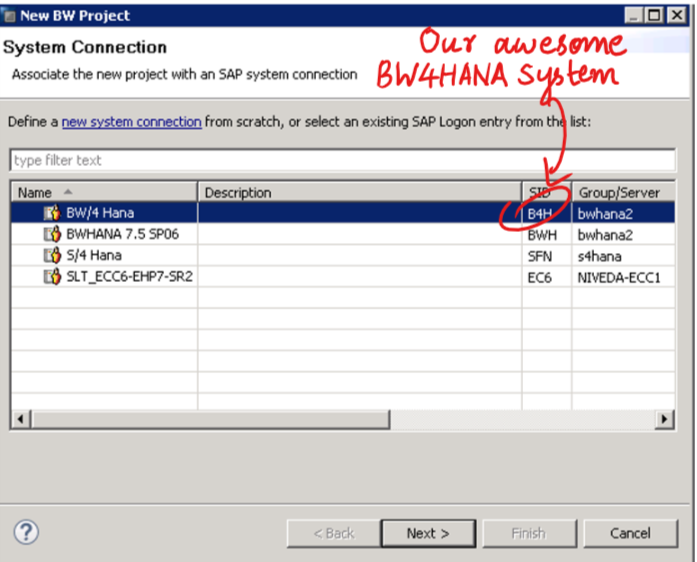Close the New BW Project dialog
This screenshot has height=562, width=697.
click(x=677, y=16)
